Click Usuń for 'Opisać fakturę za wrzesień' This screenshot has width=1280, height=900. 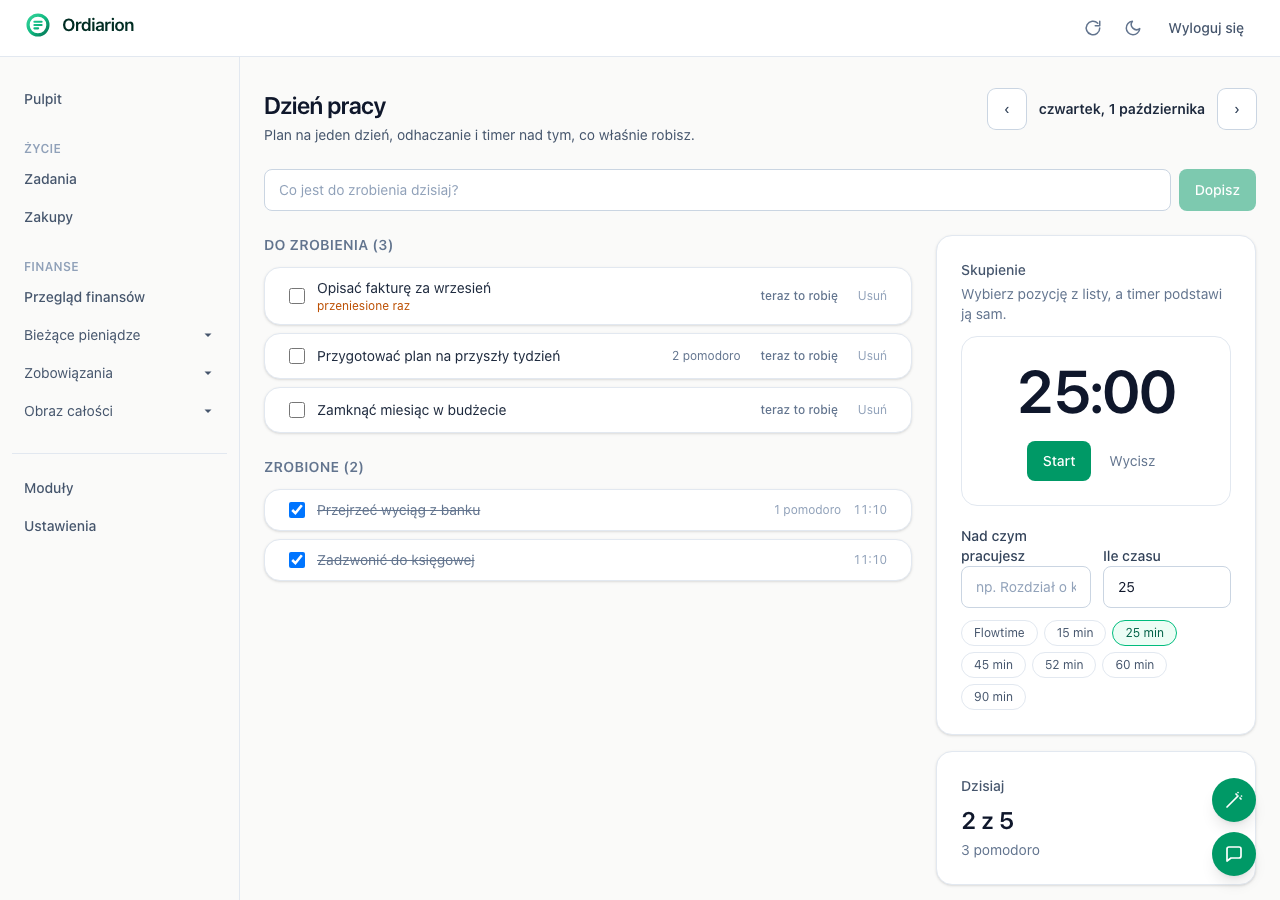click(x=872, y=296)
